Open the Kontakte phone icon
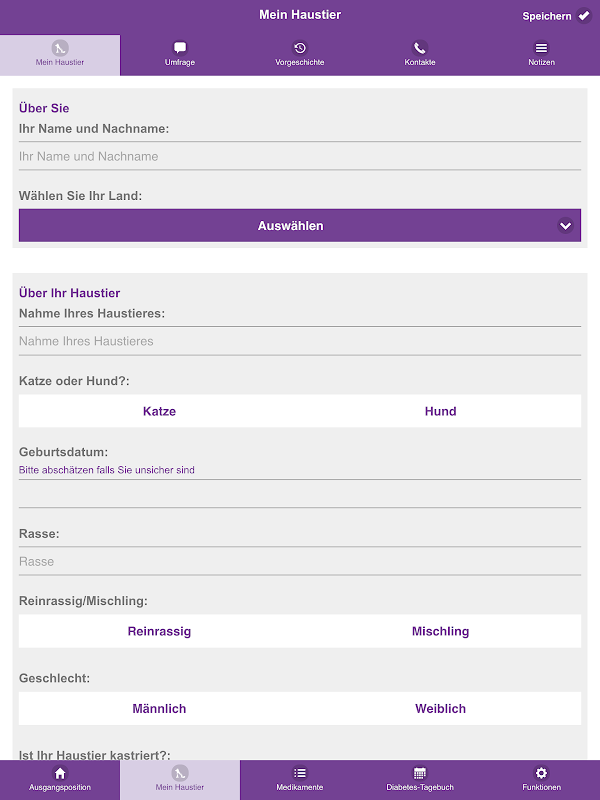 (x=420, y=48)
